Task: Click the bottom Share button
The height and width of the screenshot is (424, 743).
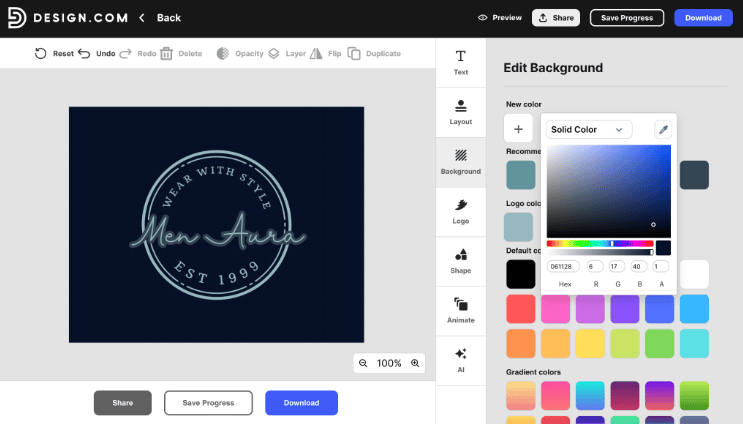Action: [123, 403]
